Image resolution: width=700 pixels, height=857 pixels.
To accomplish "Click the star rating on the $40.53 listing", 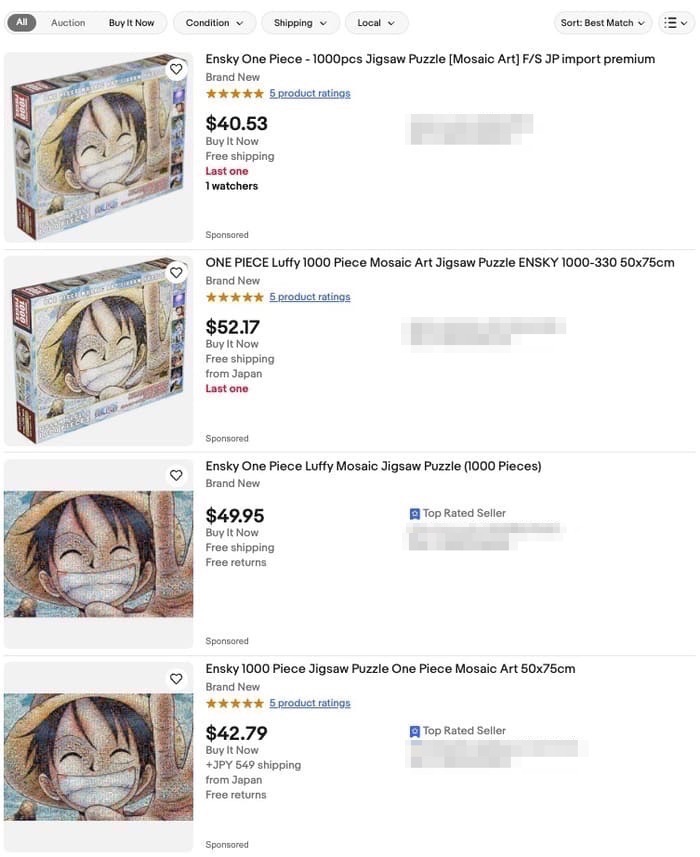I will coord(234,94).
